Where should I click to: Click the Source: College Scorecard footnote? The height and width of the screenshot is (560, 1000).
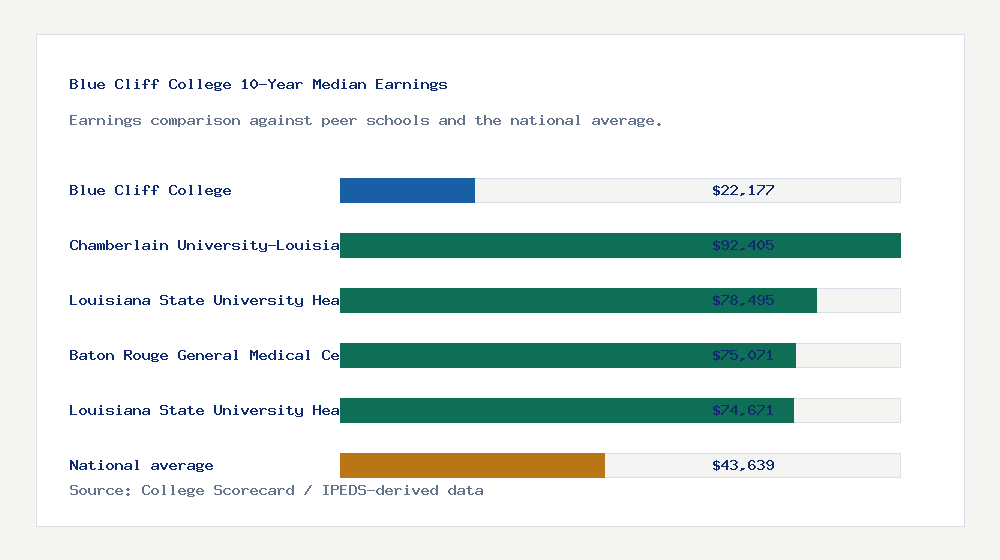coord(276,490)
